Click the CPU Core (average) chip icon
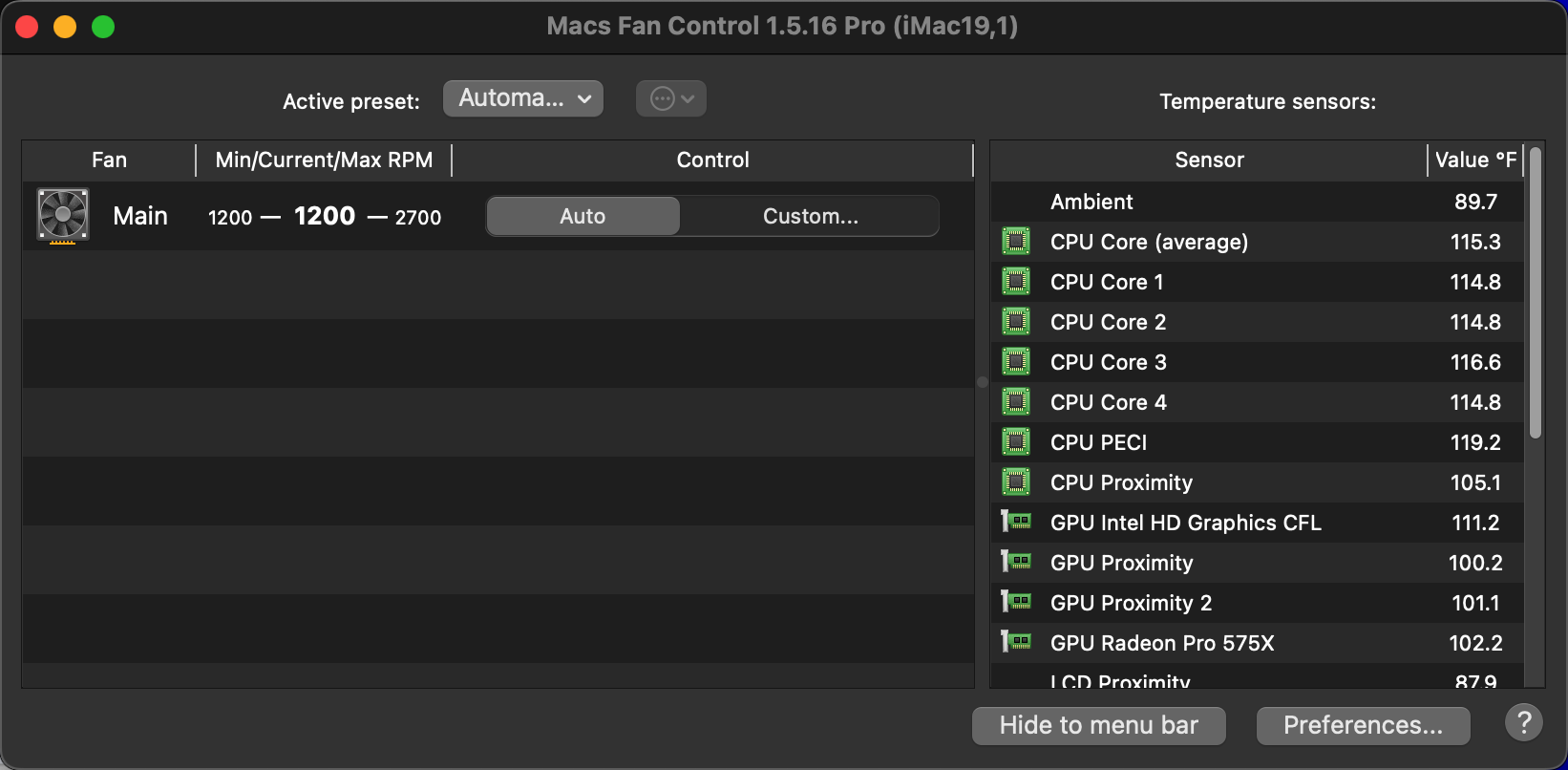 click(1016, 242)
